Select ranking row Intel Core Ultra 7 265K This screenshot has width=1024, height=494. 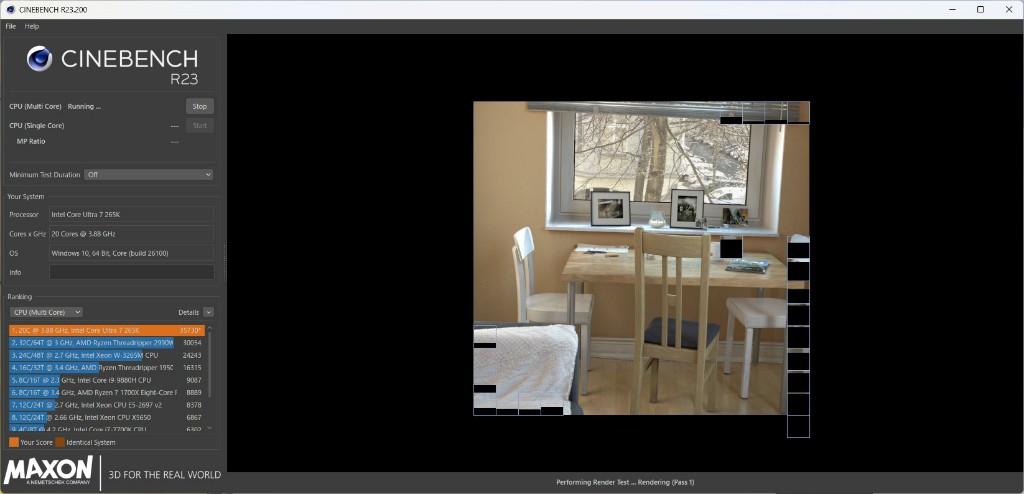coord(107,331)
